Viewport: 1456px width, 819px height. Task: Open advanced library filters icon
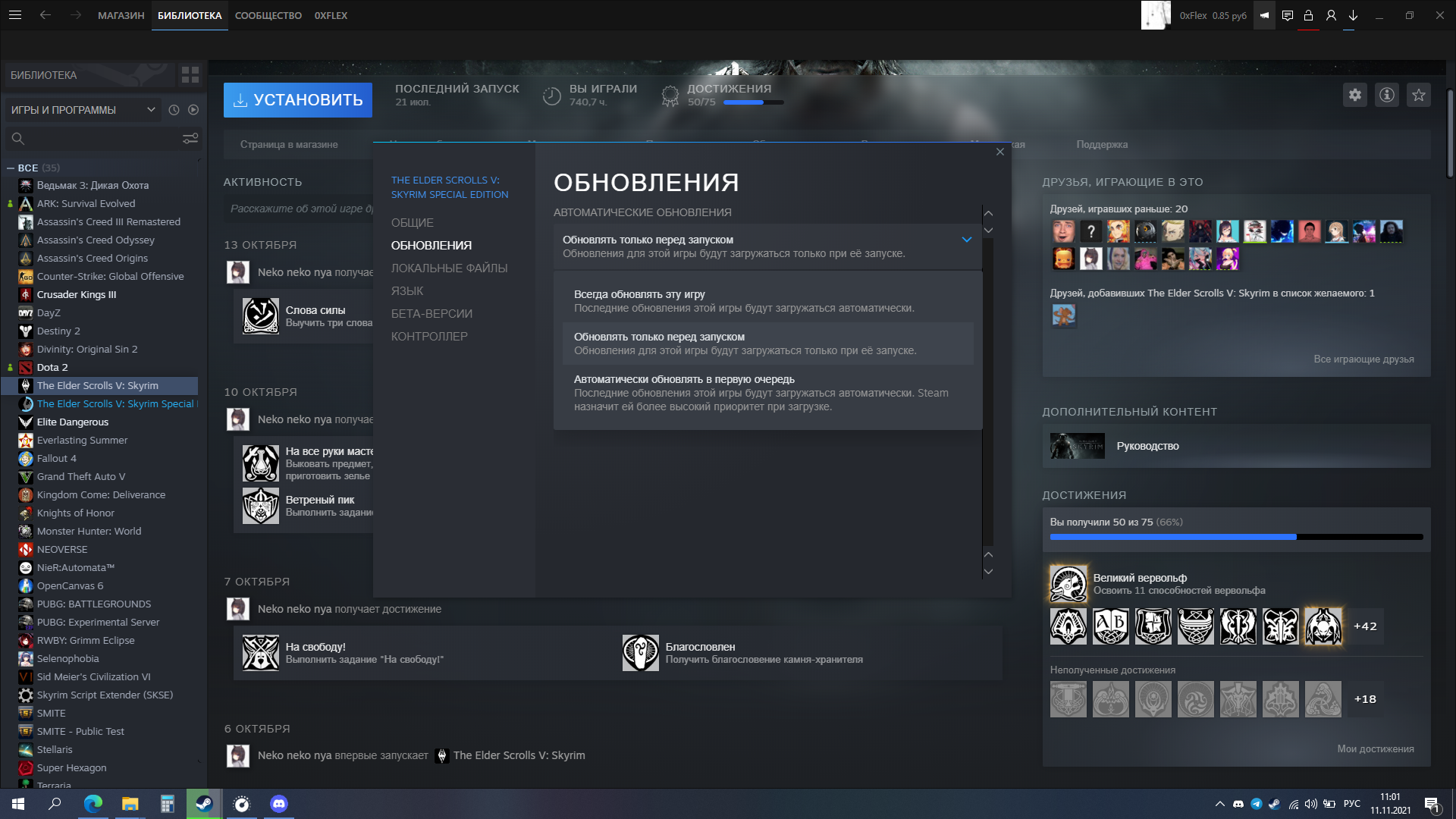(x=190, y=139)
